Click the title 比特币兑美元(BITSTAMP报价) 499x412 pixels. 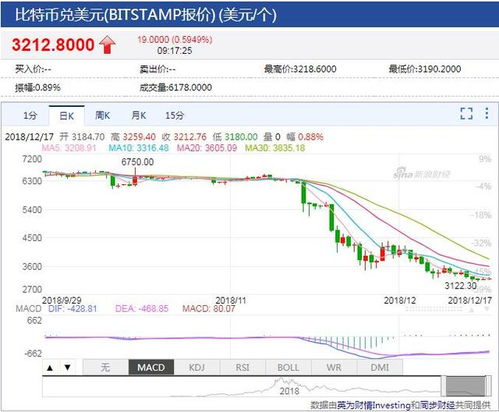(x=115, y=15)
